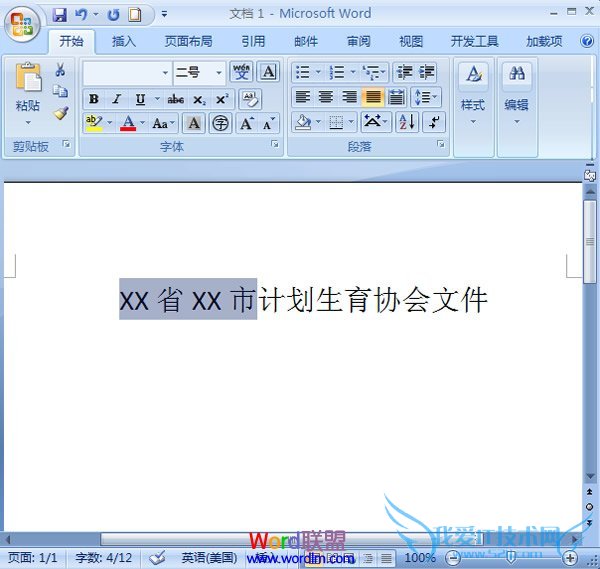Viewport: 600px width, 569px height.
Task: Grow the font size
Action: tap(246, 123)
